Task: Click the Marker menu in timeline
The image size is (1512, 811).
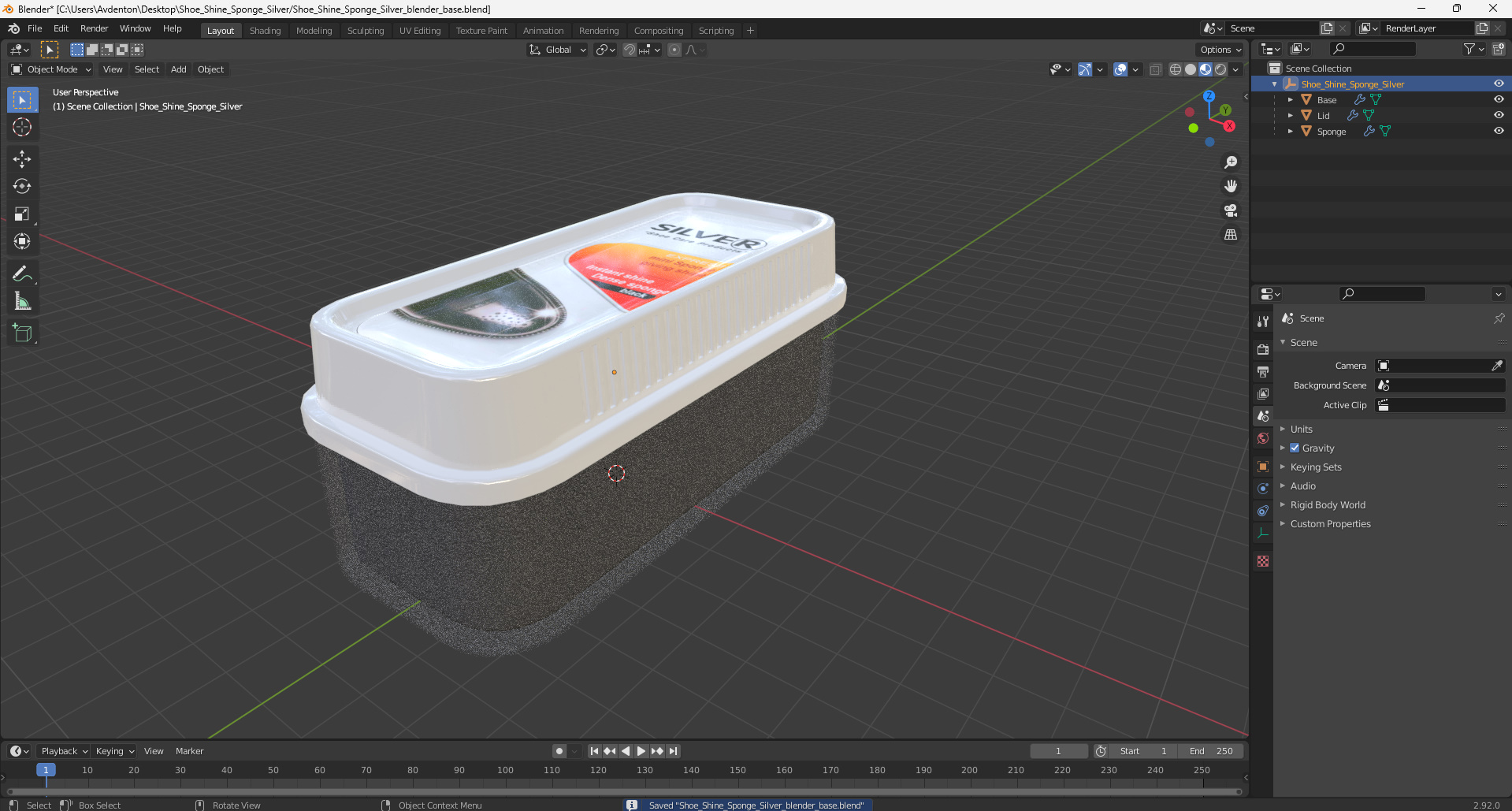Action: pyautogui.click(x=189, y=751)
